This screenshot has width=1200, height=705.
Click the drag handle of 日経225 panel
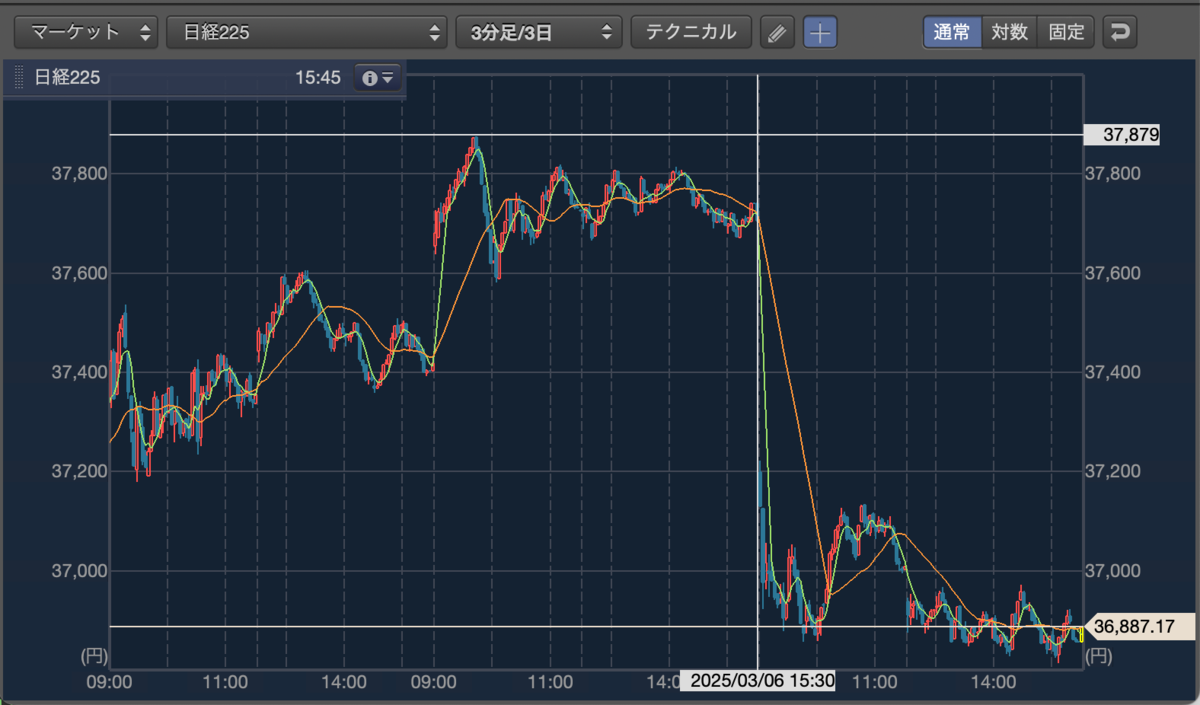click(19, 78)
